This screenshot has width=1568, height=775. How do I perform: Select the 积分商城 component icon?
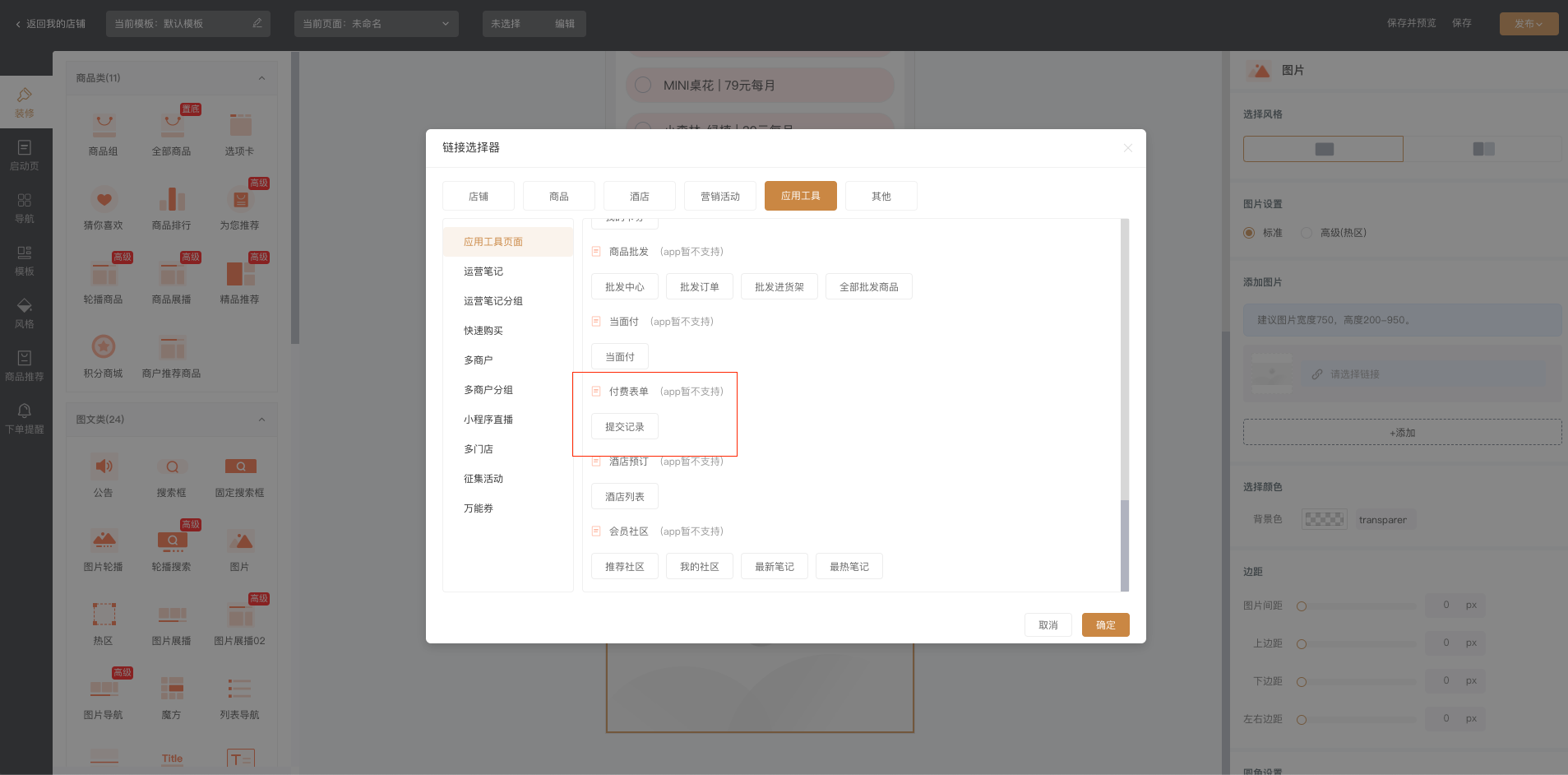click(104, 346)
